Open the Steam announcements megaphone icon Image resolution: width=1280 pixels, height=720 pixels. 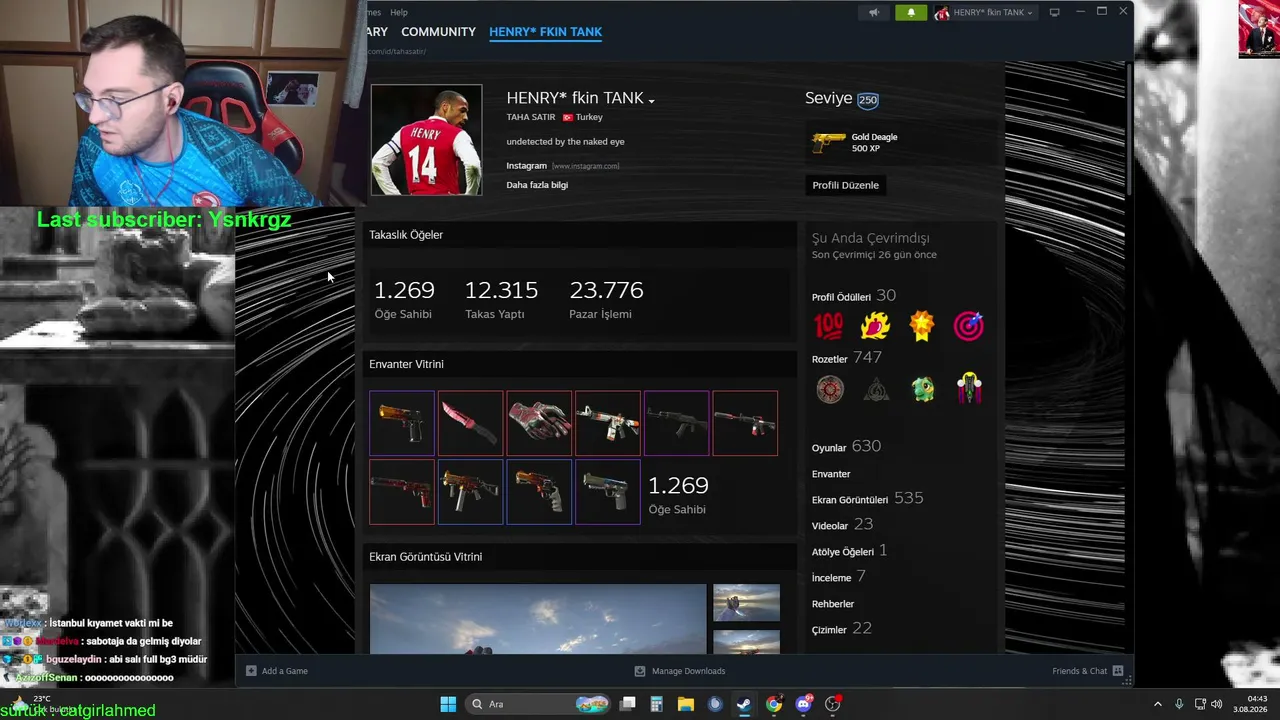pyautogui.click(x=874, y=13)
